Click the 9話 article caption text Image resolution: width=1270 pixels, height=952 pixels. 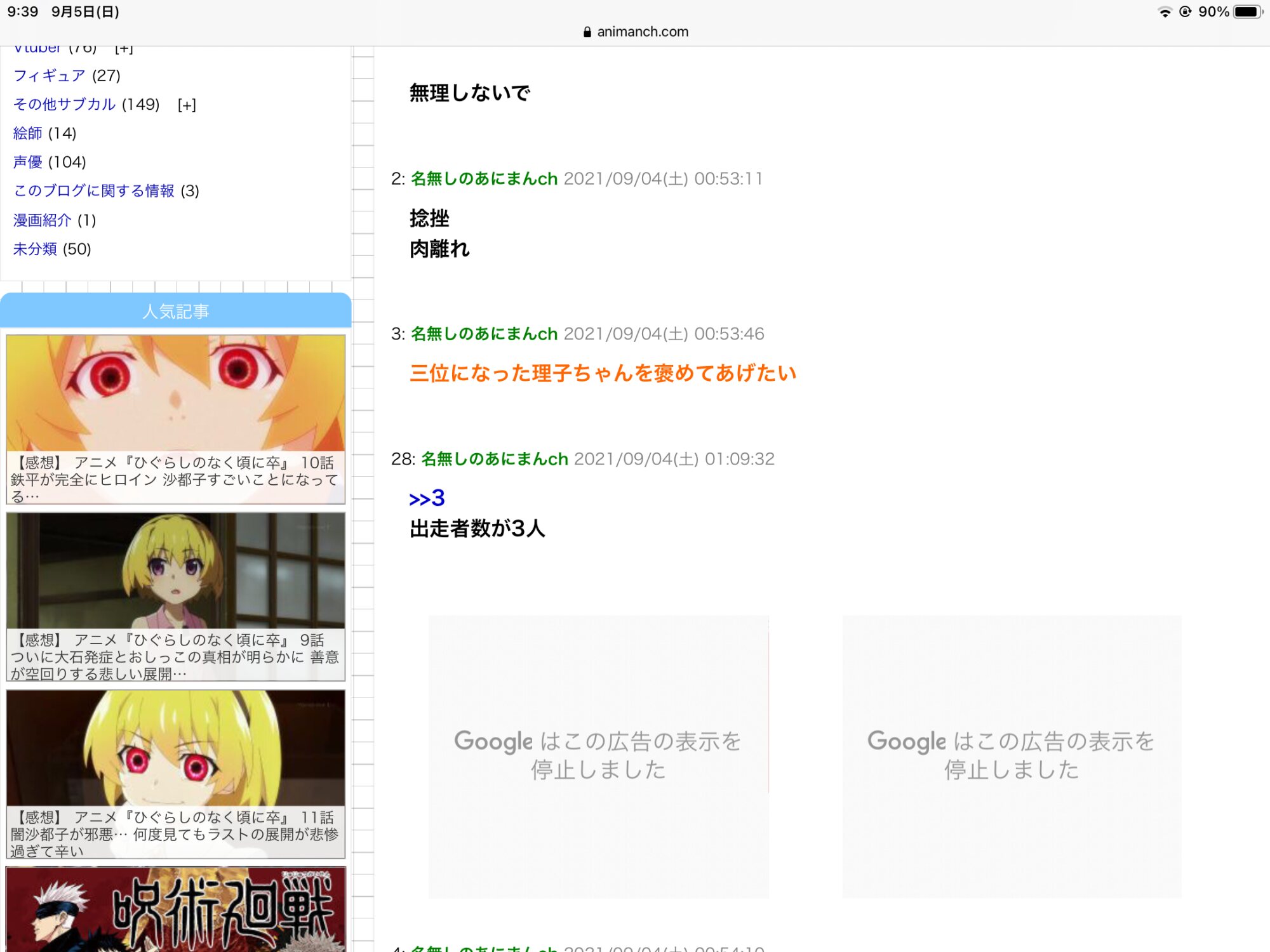pos(175,656)
